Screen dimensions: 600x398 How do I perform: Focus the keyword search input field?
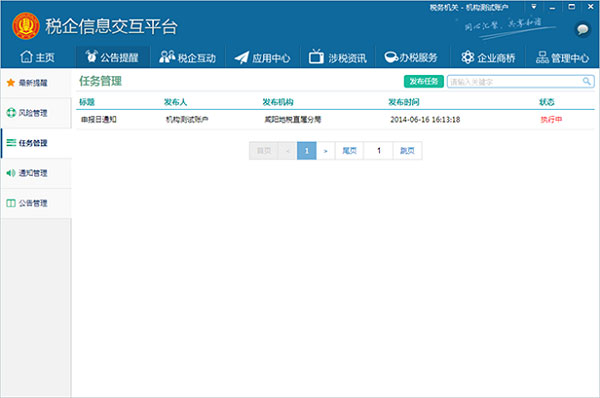(515, 82)
